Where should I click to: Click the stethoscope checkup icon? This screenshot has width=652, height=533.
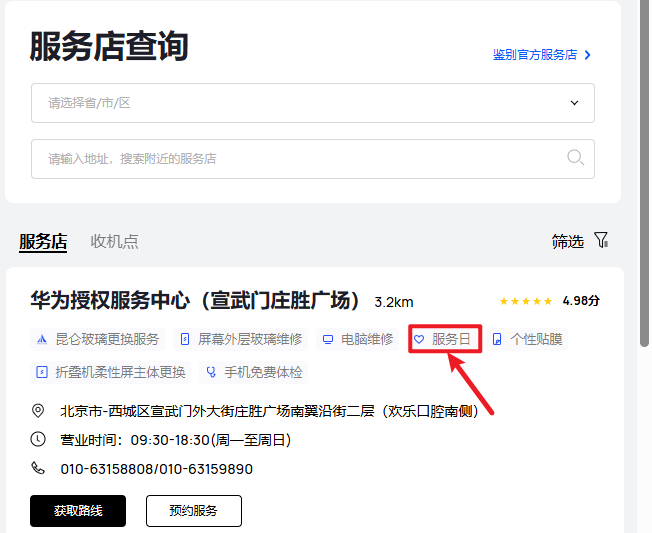point(211,372)
